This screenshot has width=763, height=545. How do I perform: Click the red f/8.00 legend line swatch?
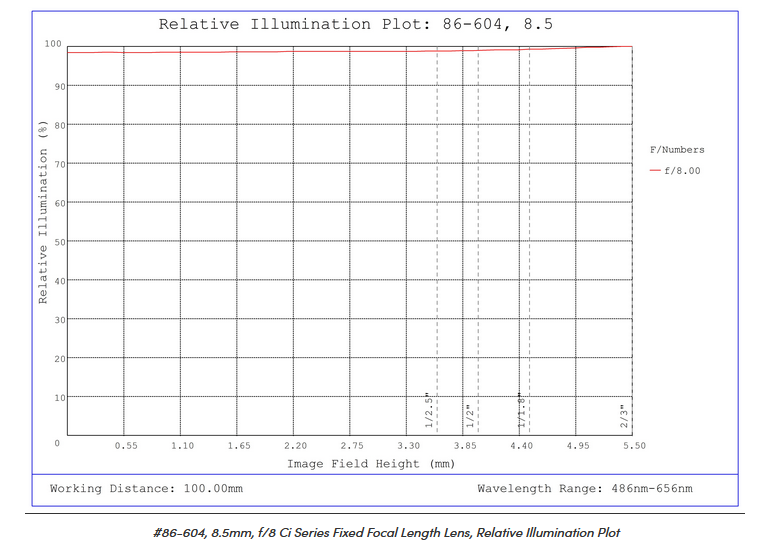tap(655, 171)
